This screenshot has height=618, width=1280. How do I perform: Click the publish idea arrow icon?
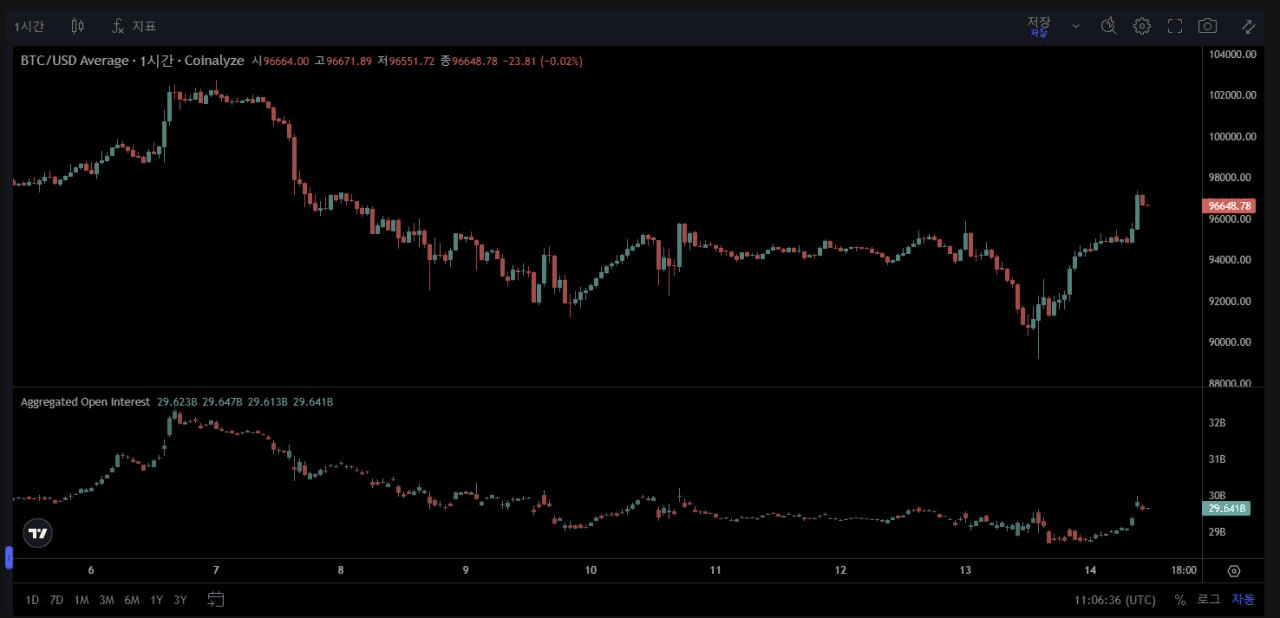(1248, 26)
